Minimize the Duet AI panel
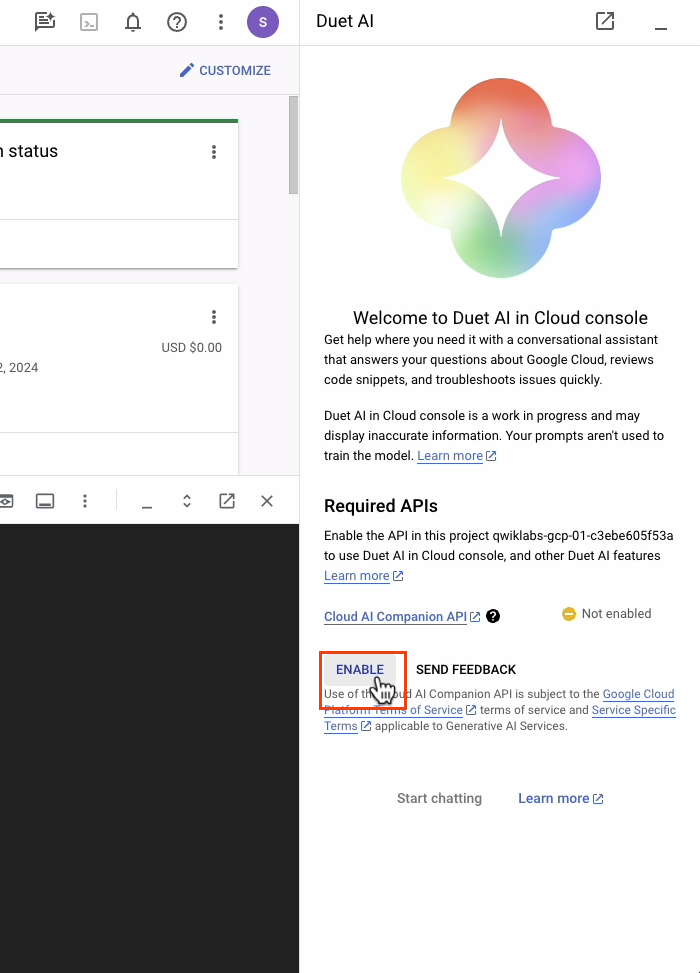 (x=660, y=23)
